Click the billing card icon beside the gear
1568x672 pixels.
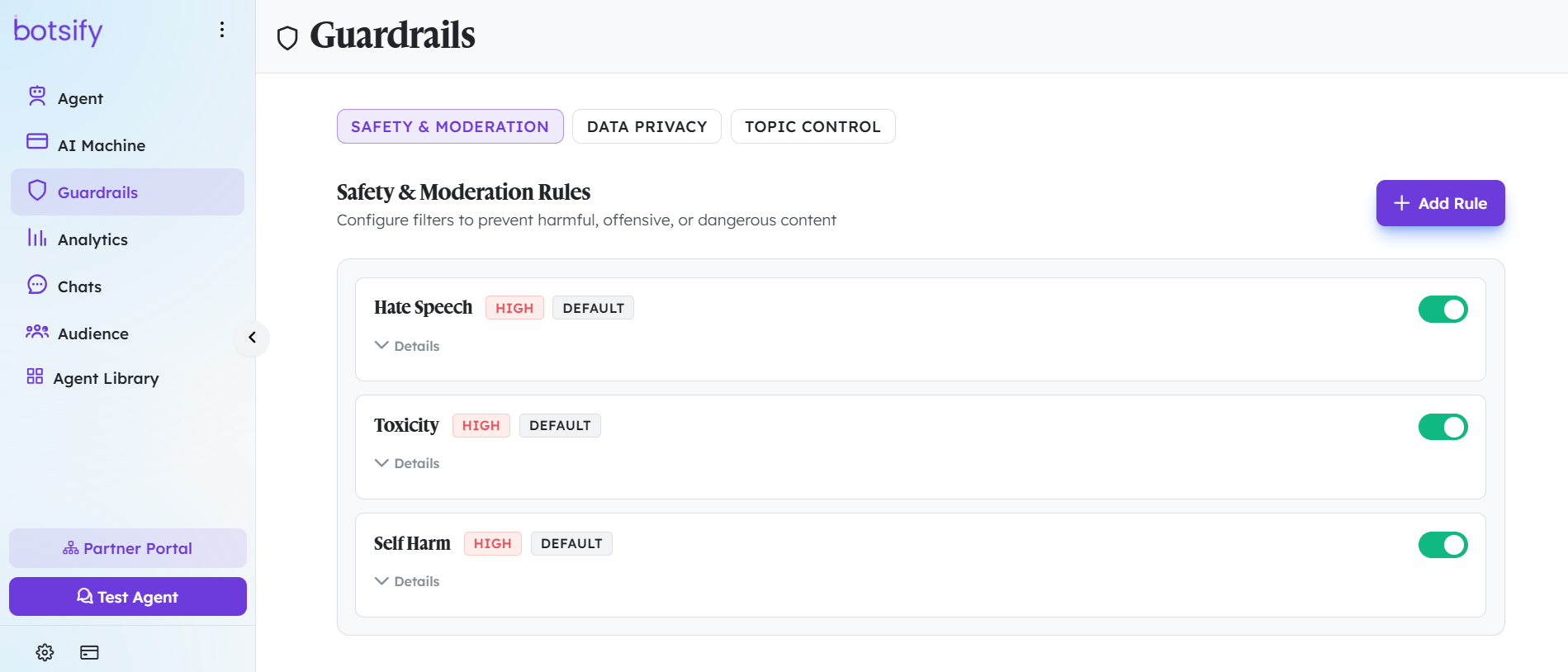pyautogui.click(x=89, y=653)
